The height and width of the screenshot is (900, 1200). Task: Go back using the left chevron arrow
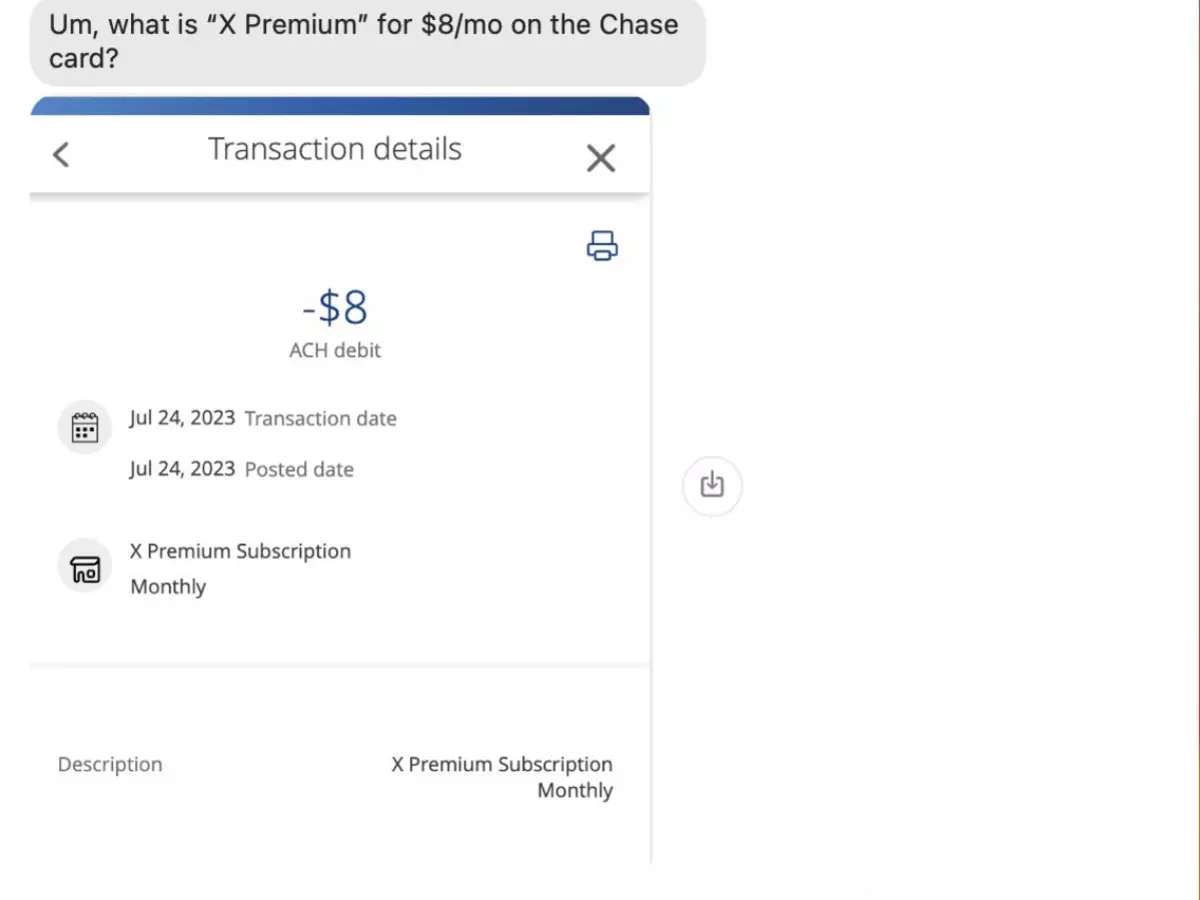point(61,153)
